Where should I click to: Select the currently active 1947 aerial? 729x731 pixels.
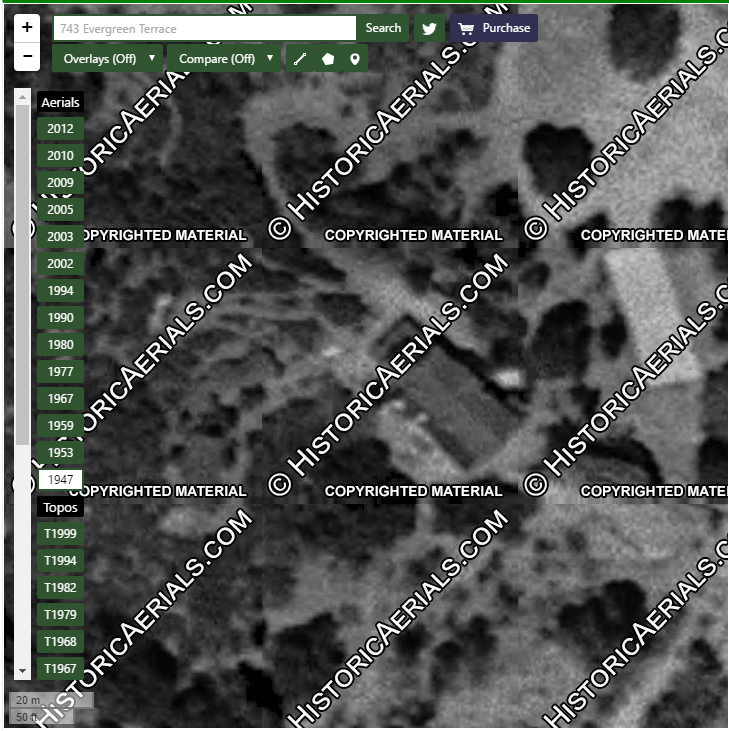coord(60,480)
